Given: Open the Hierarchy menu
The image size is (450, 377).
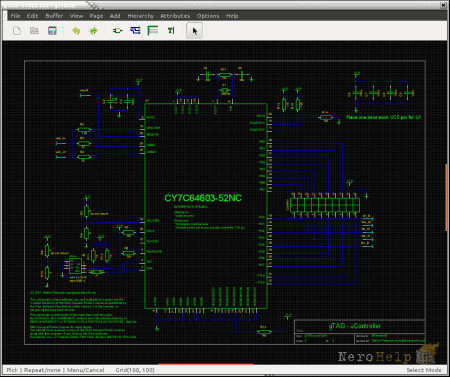Looking at the screenshot, I should [141, 16].
